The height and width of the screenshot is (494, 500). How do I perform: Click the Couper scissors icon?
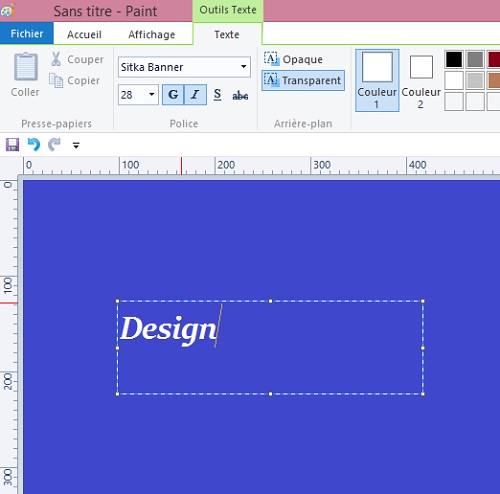tap(56, 59)
